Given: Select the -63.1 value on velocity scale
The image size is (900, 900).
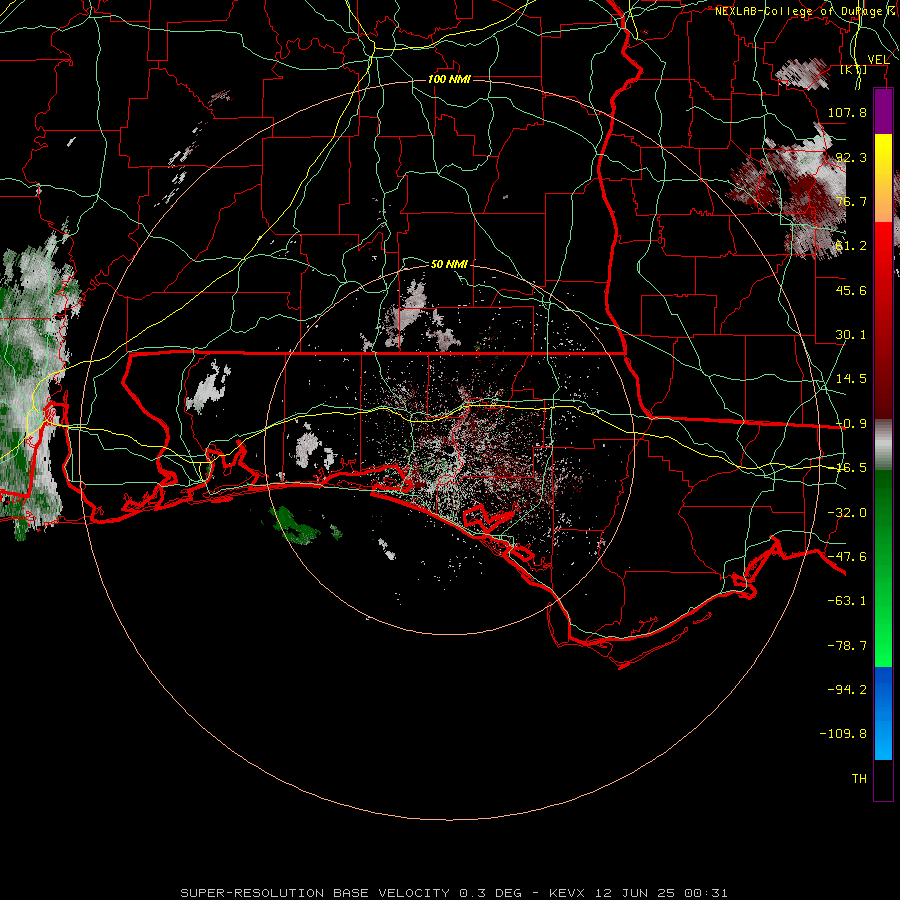Looking at the screenshot, I should point(847,601).
